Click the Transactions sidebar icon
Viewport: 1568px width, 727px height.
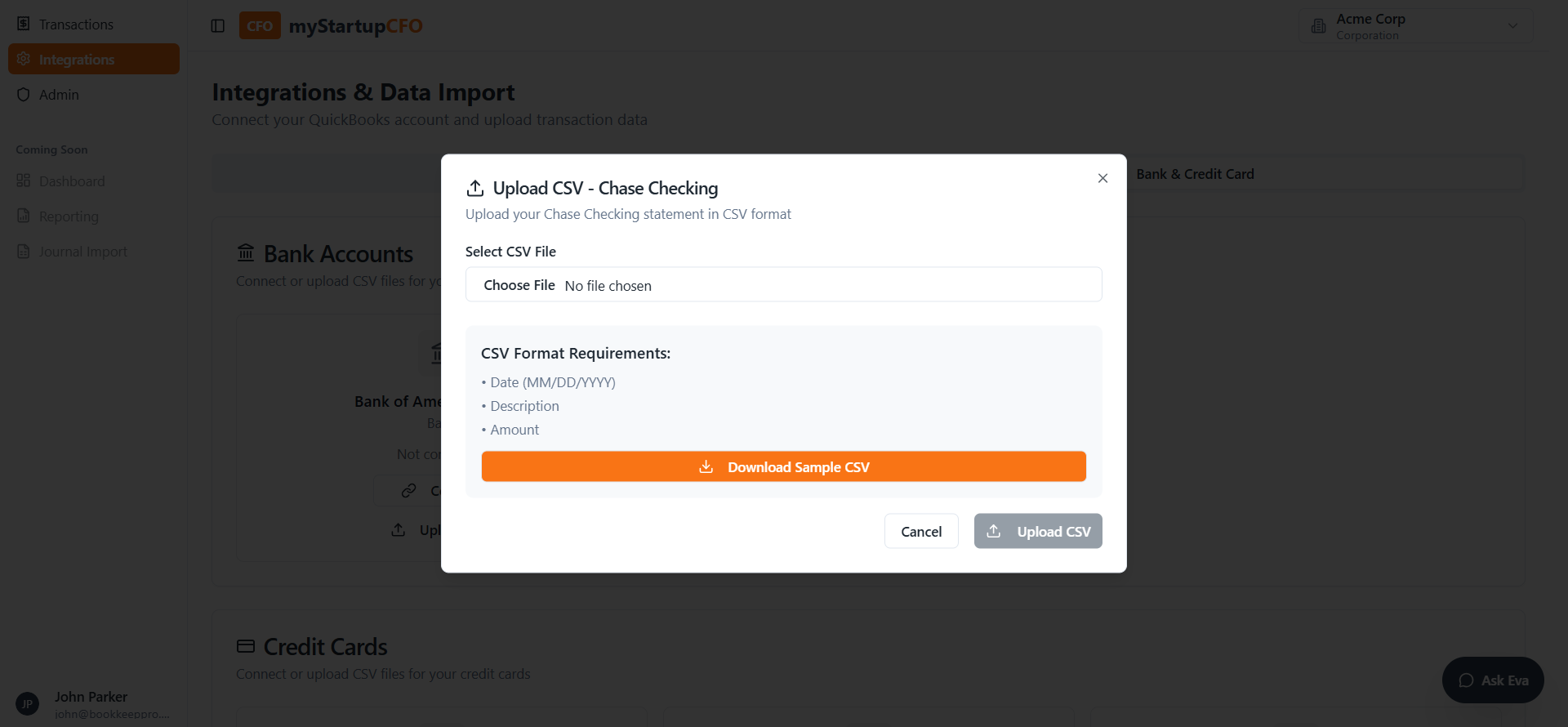pos(24,24)
